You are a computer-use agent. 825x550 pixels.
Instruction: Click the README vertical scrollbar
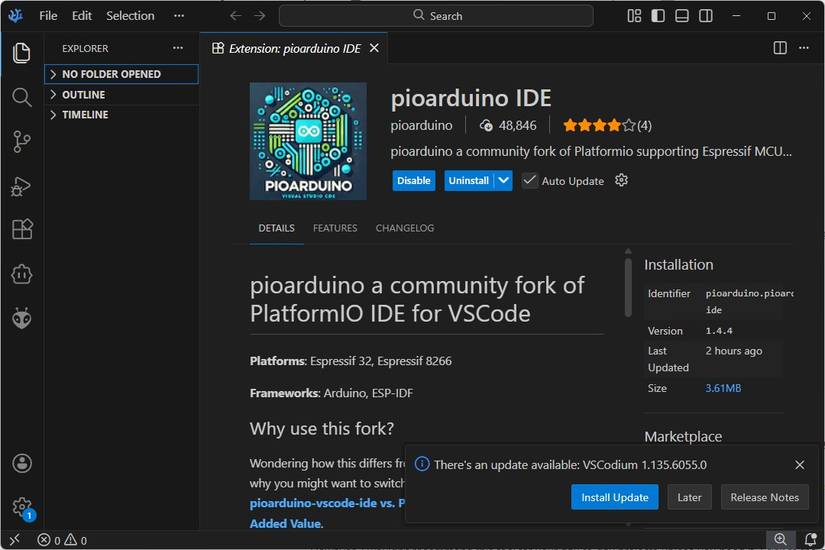pos(628,287)
